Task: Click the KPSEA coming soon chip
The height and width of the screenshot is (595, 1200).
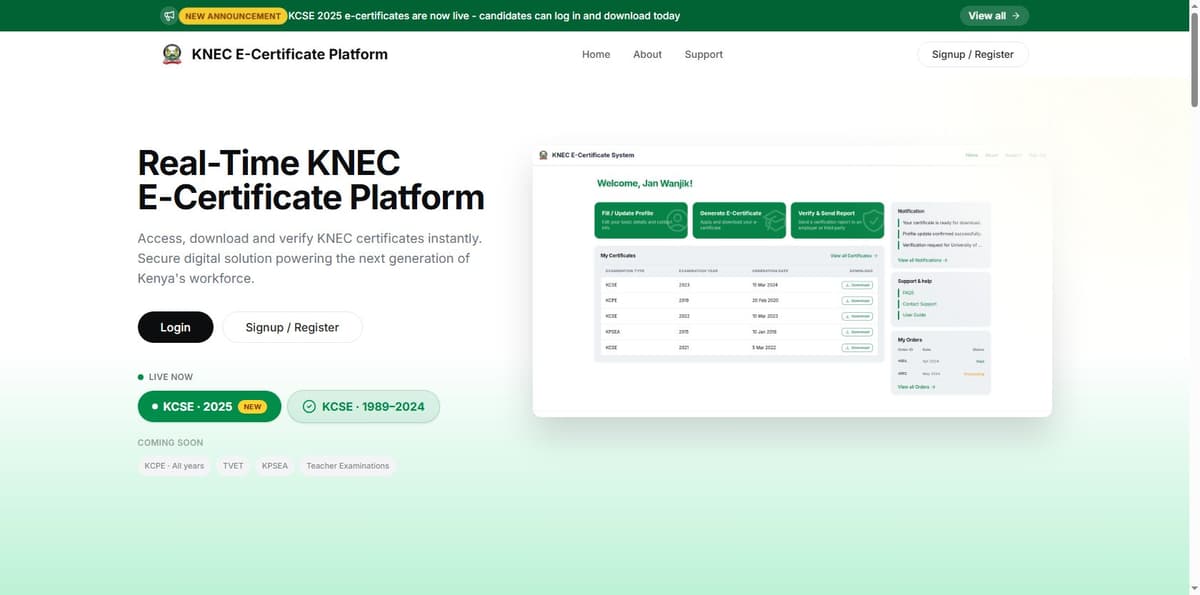Action: (x=275, y=466)
